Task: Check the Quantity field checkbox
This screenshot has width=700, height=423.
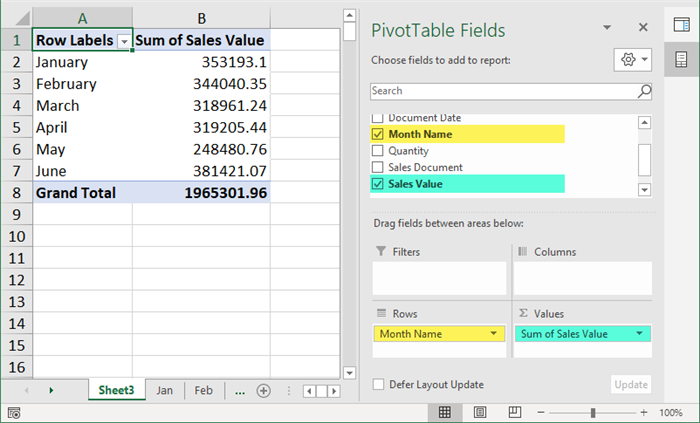Action: 377,151
